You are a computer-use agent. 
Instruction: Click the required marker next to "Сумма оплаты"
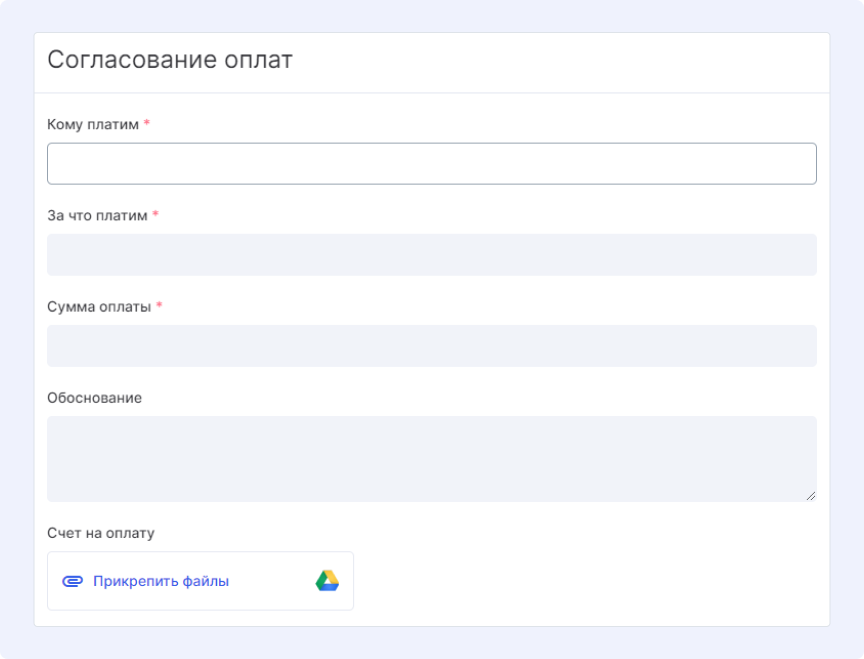click(159, 306)
